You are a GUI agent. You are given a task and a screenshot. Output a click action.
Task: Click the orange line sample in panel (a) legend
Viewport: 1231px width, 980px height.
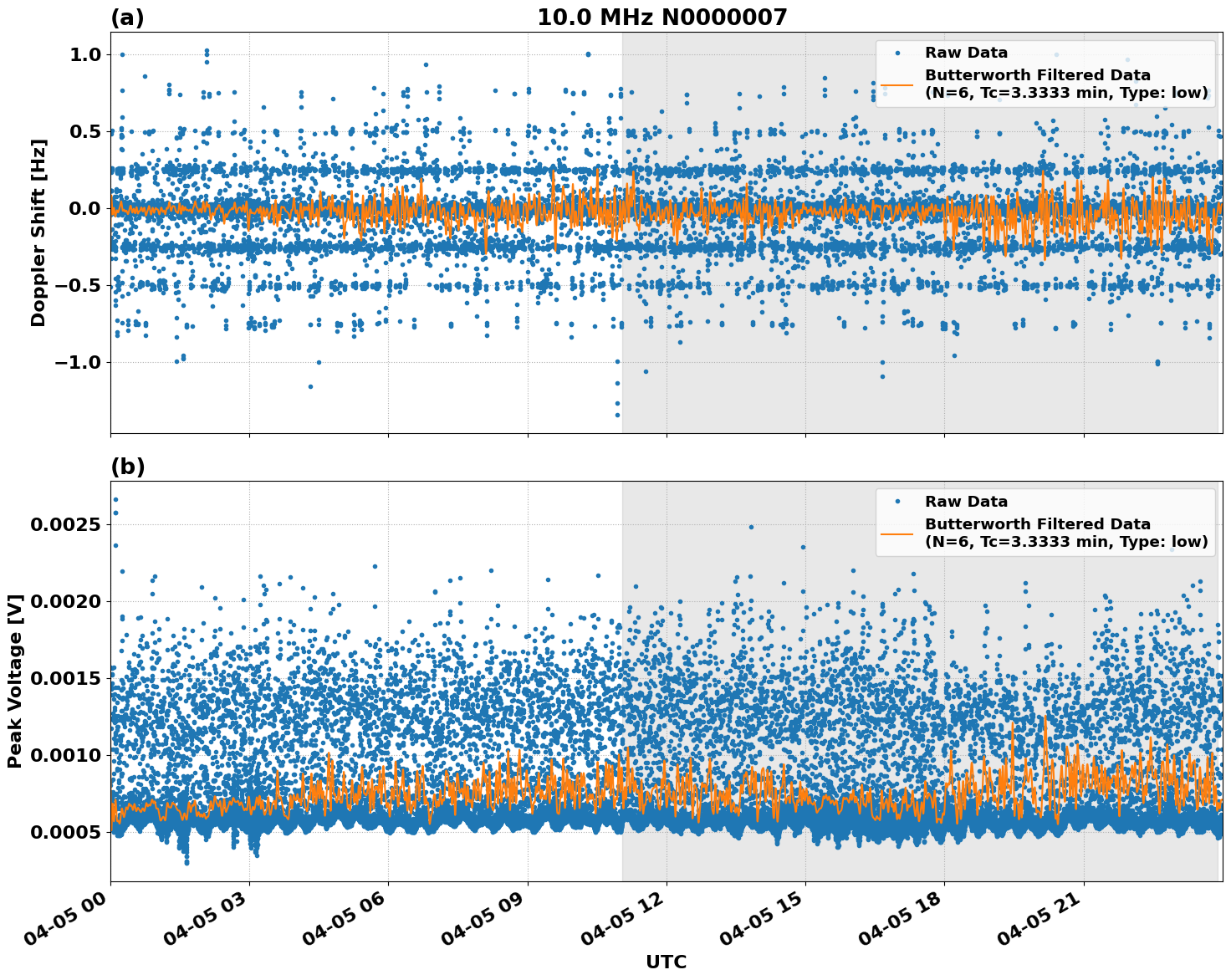(899, 85)
